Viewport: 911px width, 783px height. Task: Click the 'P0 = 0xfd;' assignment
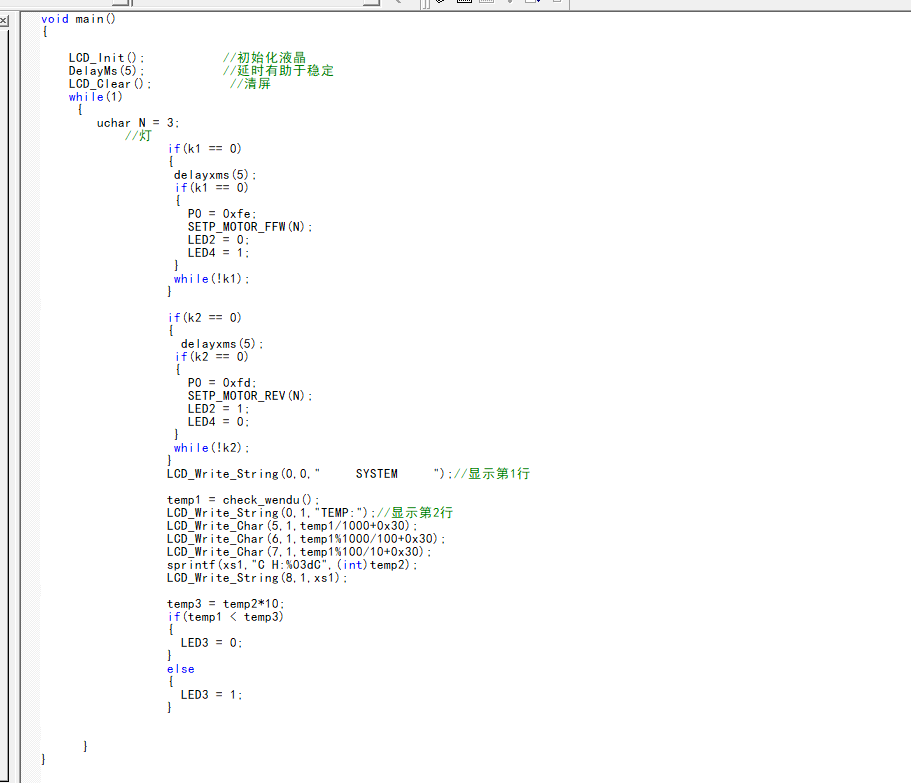(222, 383)
